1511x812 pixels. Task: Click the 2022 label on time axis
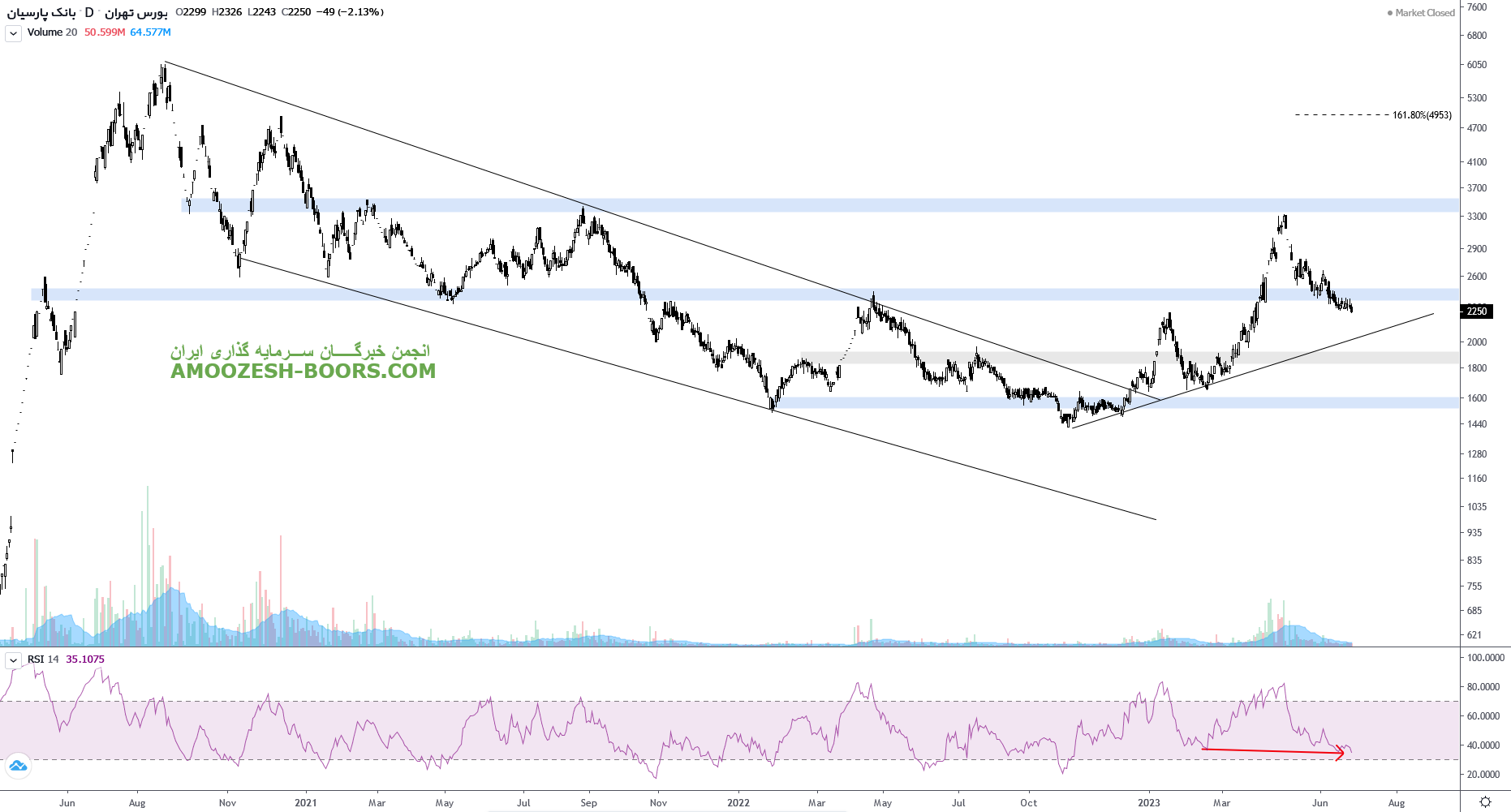(738, 803)
